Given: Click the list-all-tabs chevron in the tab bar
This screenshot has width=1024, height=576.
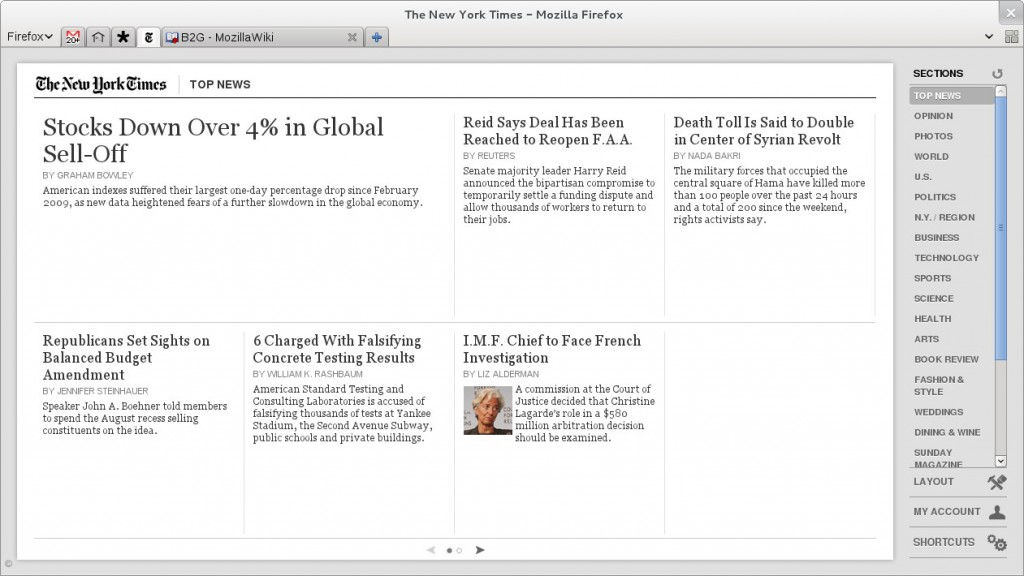Looking at the screenshot, I should (x=989, y=37).
